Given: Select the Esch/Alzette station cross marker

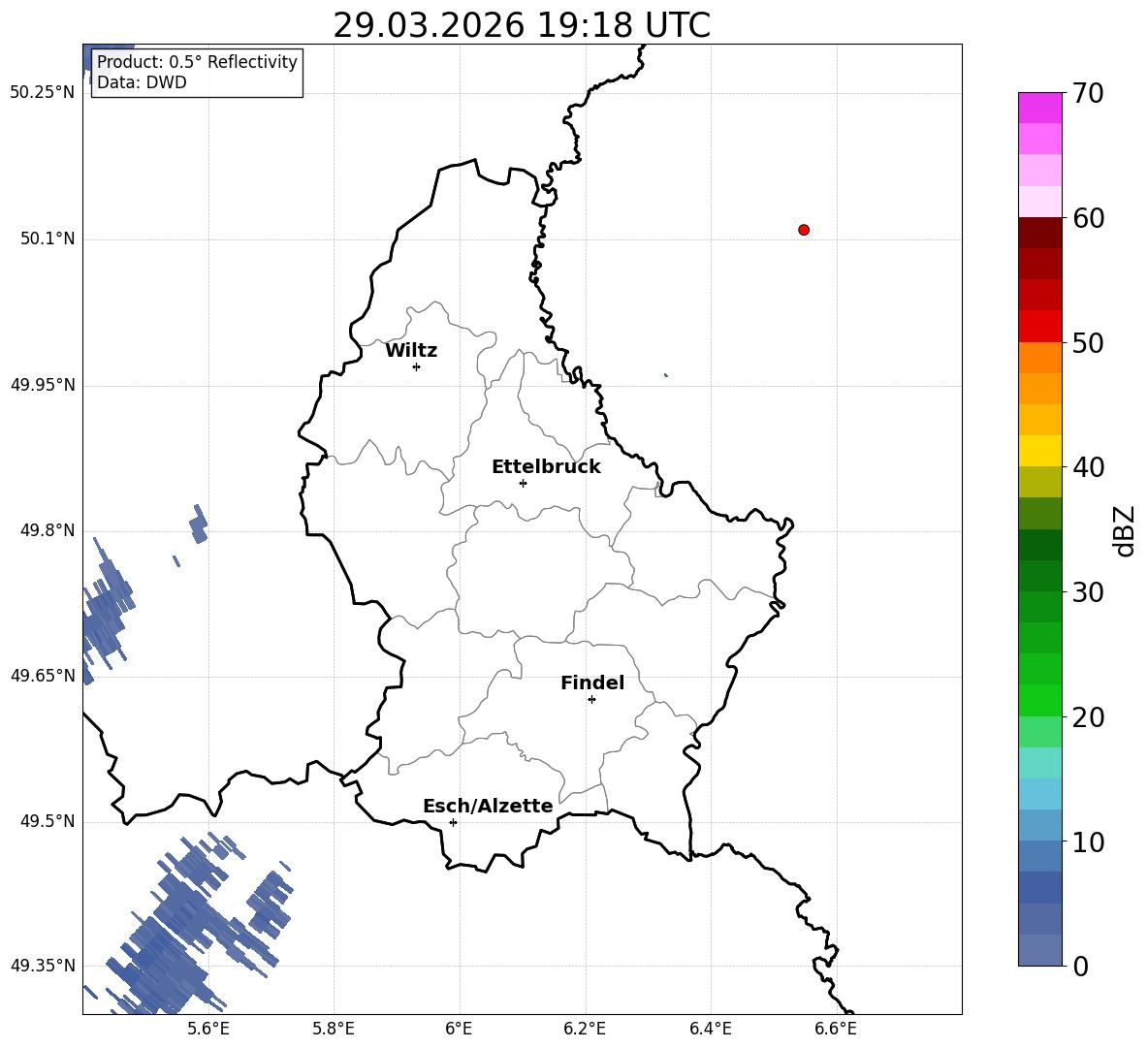Looking at the screenshot, I should 453,822.
